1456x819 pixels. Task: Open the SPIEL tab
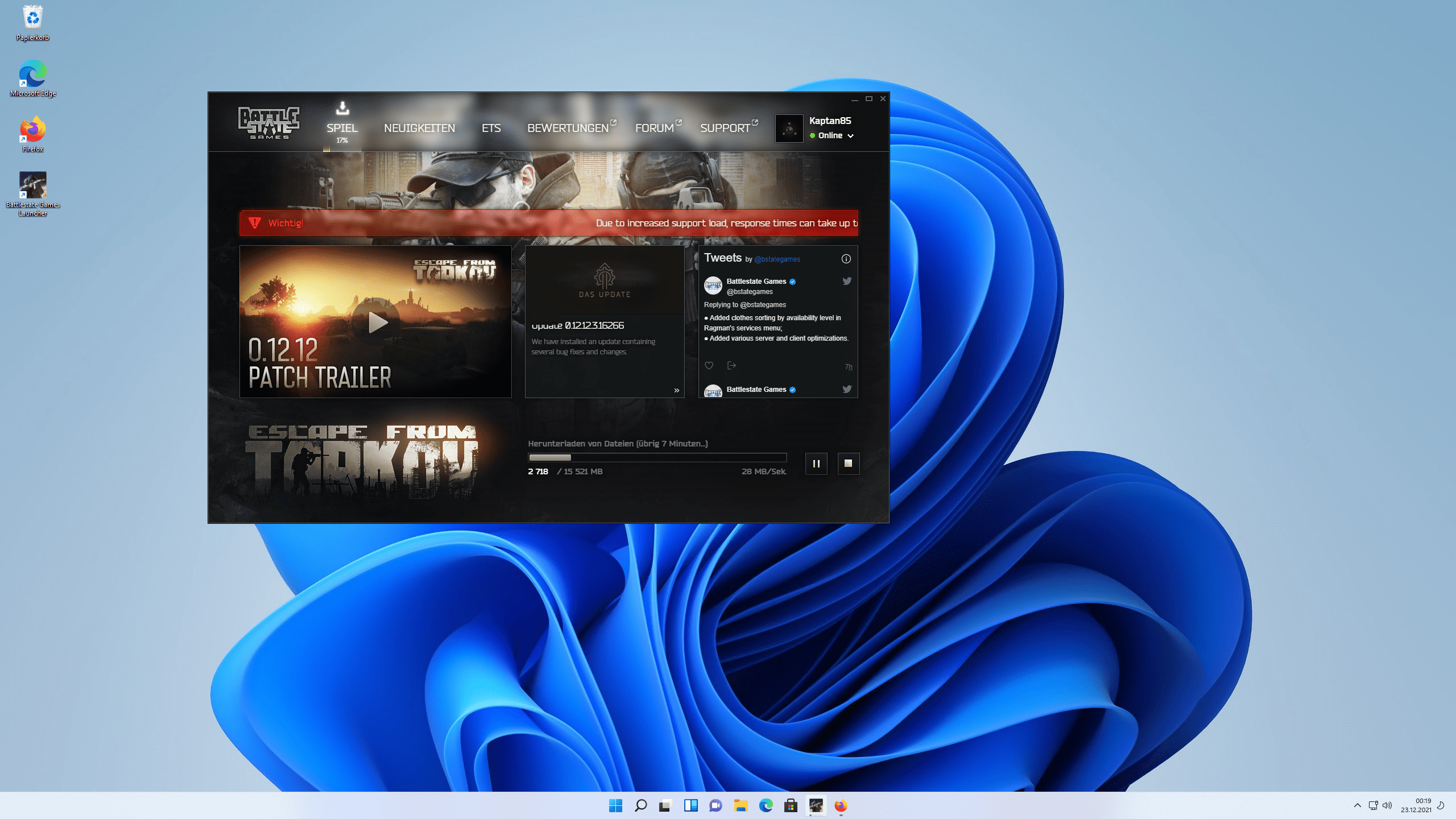[x=342, y=128]
